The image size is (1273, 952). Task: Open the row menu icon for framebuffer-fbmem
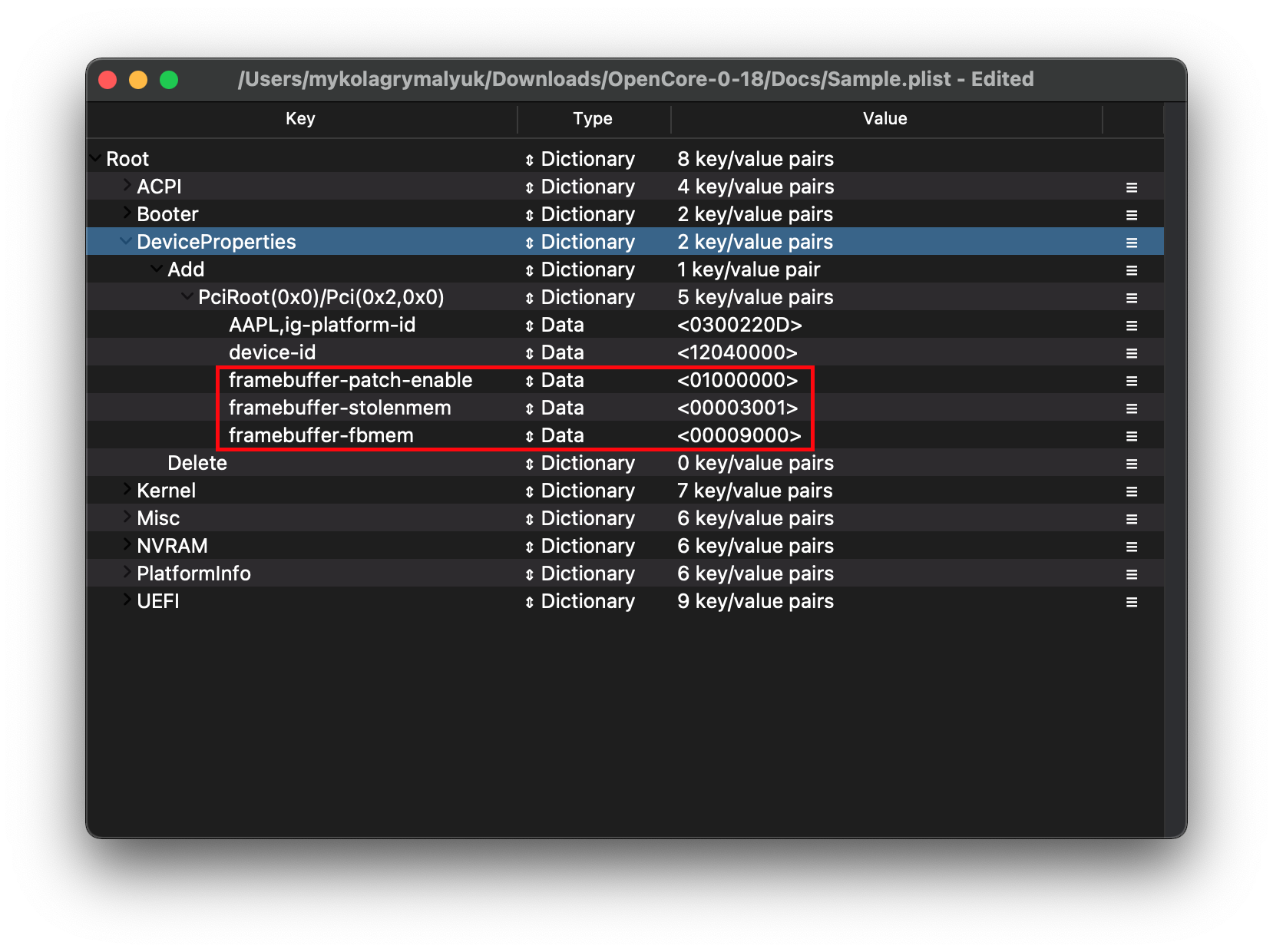tap(1131, 436)
